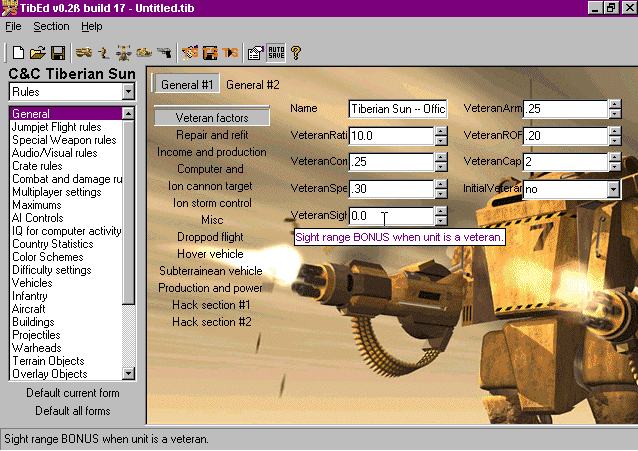Viewport: 638px width, 451px height.
Task: Click the Veteran factors button
Action: 212,118
